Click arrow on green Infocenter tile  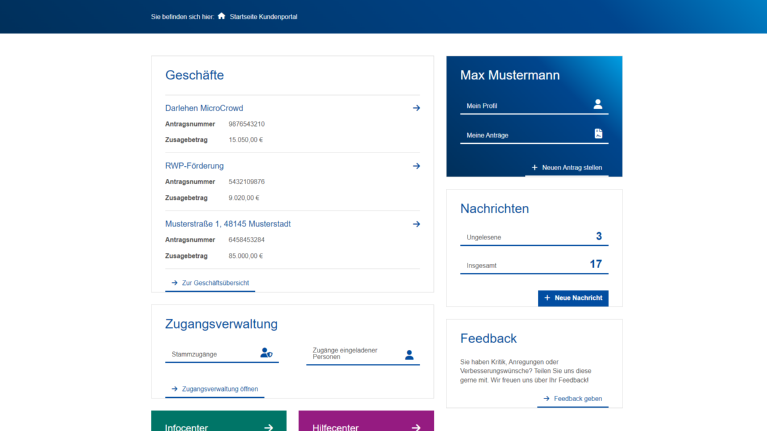pos(268,427)
